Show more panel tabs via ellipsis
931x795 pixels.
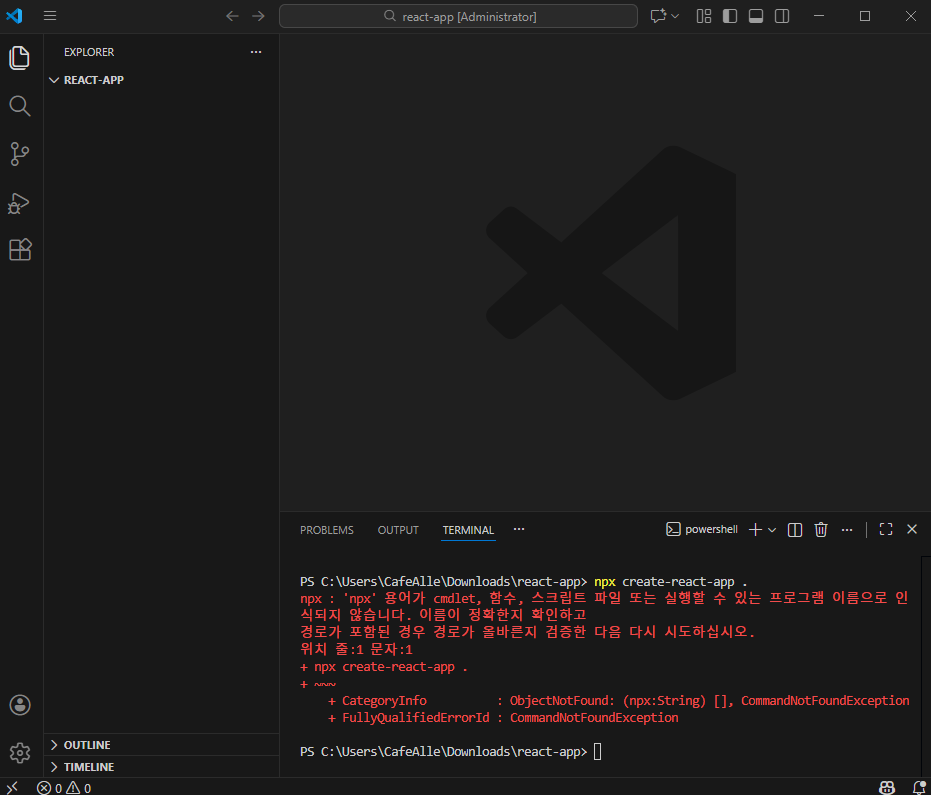tap(519, 529)
